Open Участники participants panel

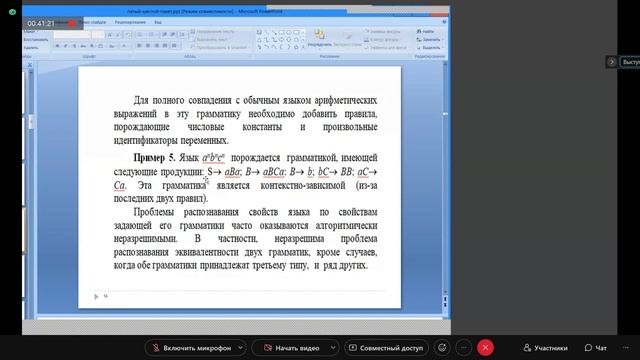coord(545,348)
